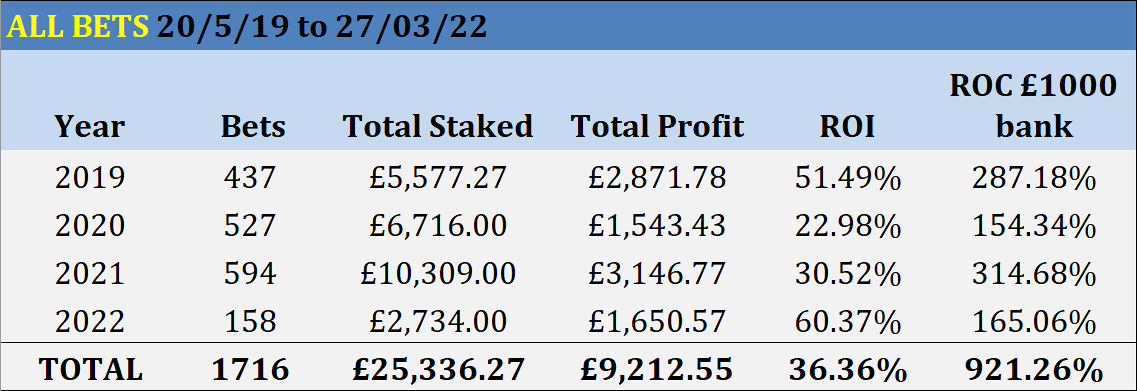Select the ROI column header

pyautogui.click(x=847, y=127)
